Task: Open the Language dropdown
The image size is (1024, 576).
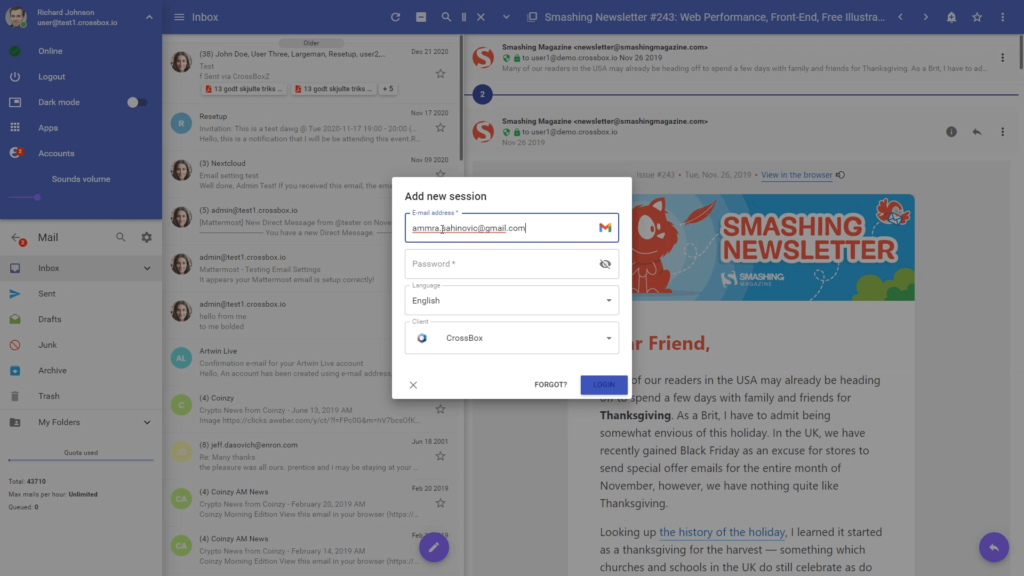Action: point(511,300)
